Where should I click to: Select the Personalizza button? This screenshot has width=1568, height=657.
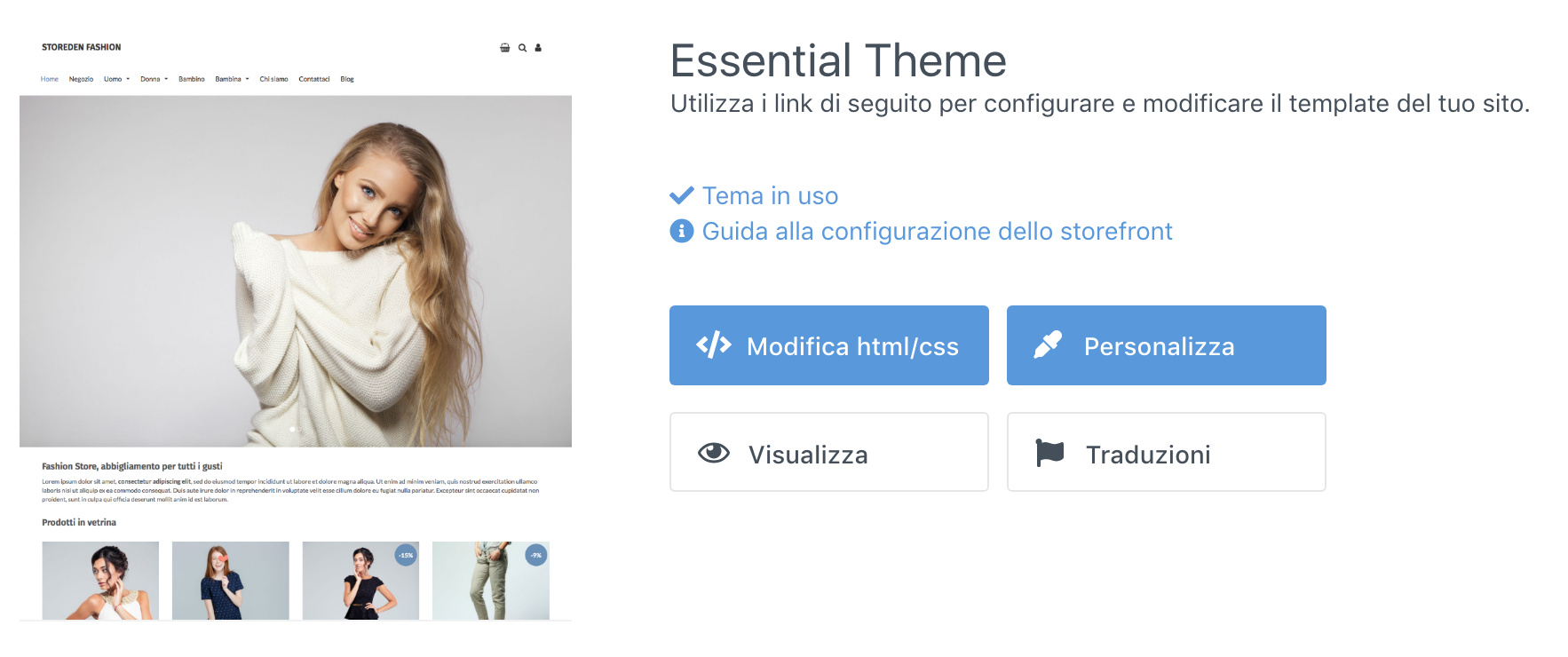[1167, 345]
